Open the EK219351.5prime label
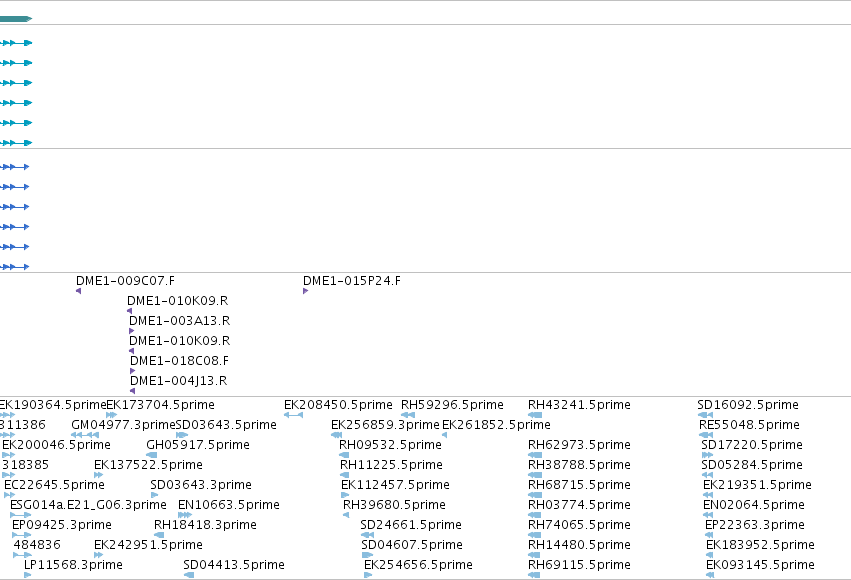 (x=757, y=485)
